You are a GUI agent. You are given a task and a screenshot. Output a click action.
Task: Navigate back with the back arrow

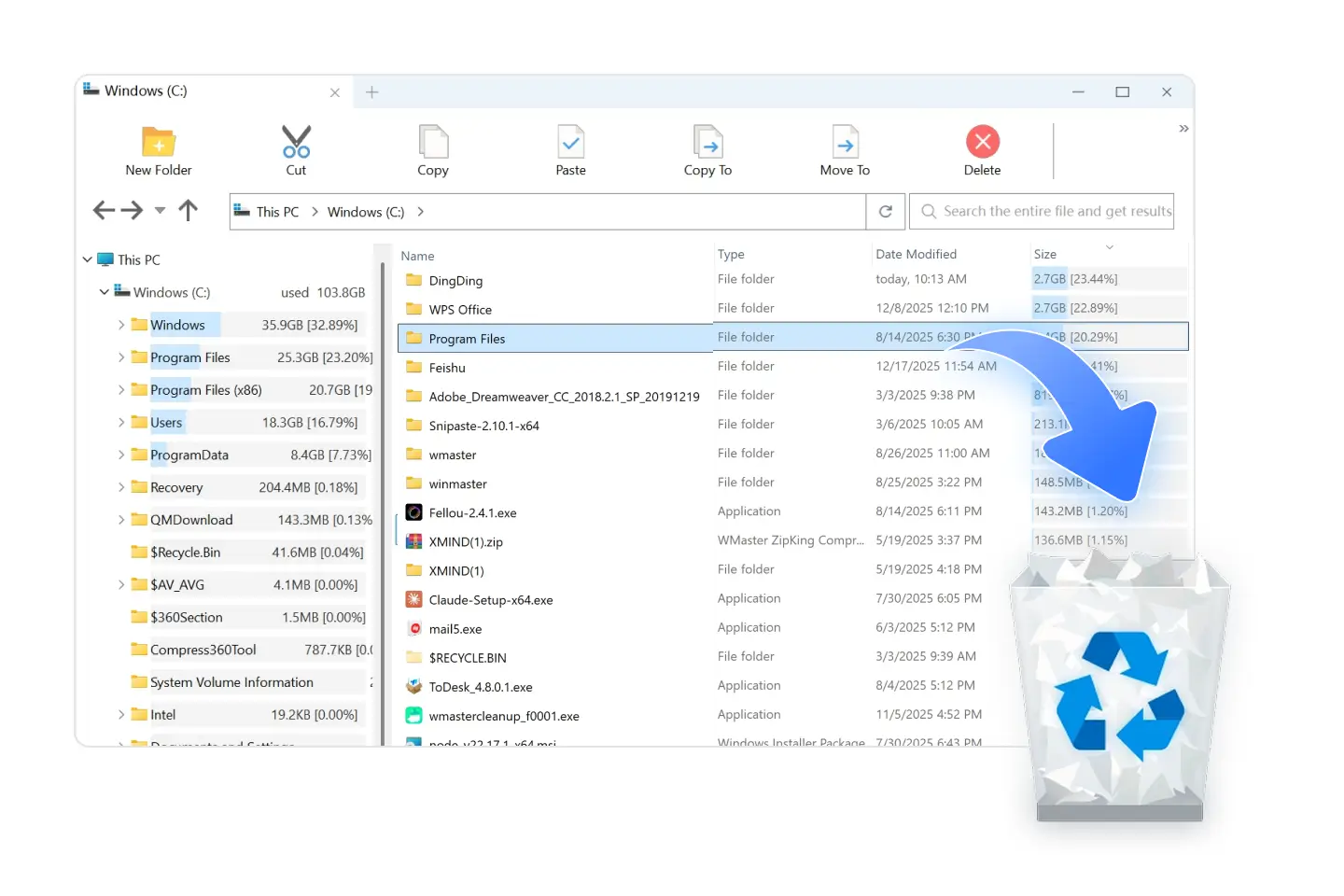pos(104,210)
